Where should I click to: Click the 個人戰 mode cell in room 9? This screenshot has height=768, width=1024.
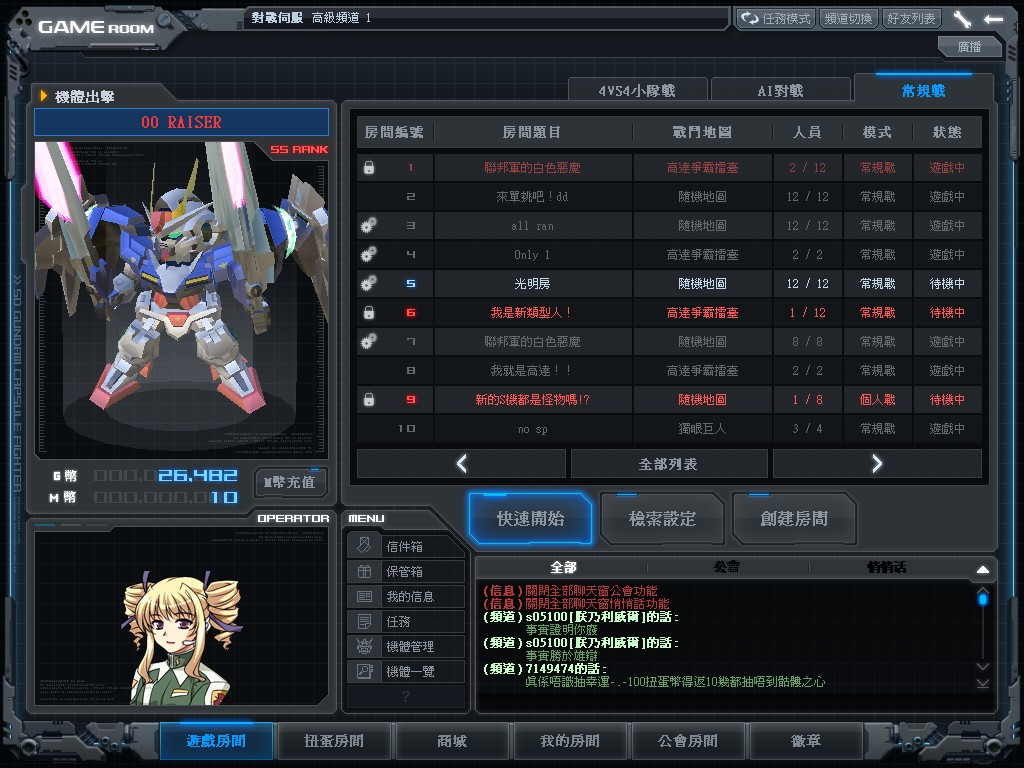point(877,400)
